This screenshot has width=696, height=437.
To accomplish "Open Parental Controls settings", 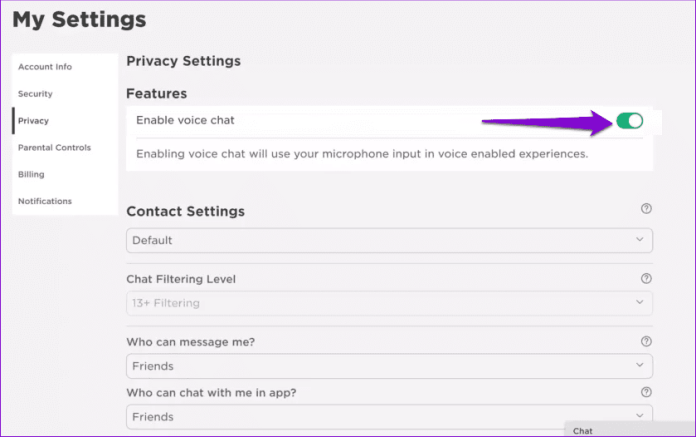I will (54, 148).
